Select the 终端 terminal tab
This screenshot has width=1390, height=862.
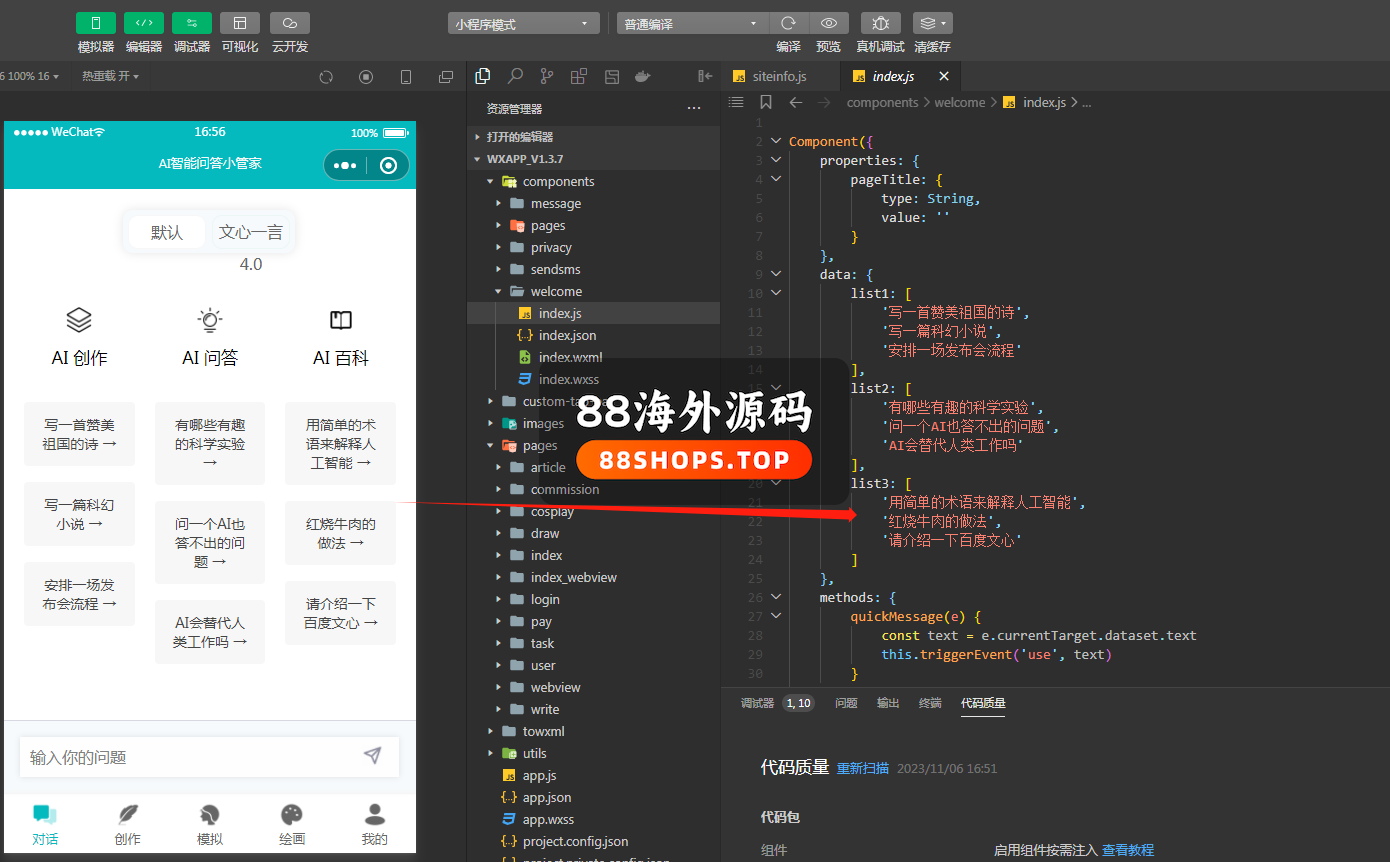[930, 703]
